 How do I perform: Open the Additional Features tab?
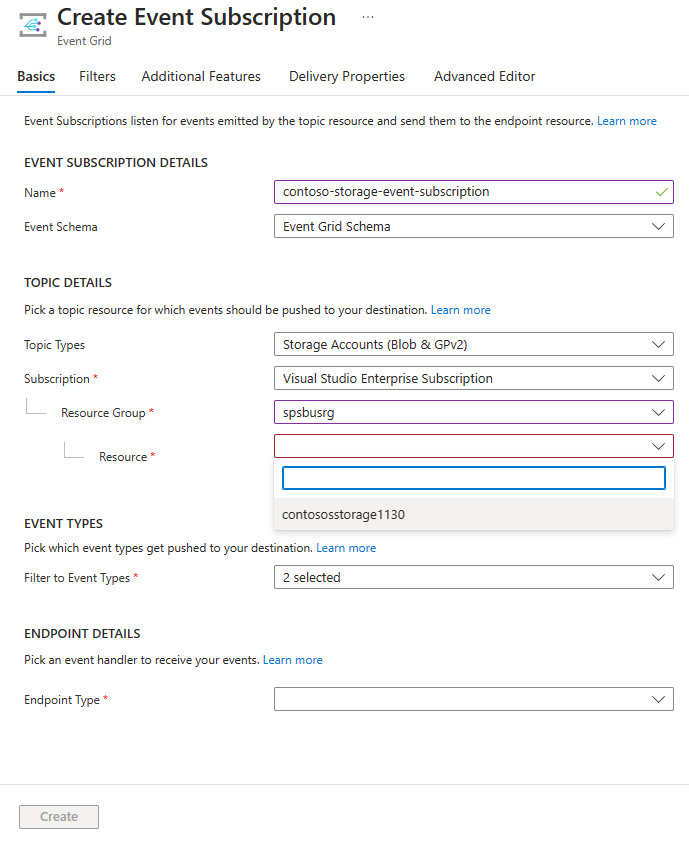tap(200, 76)
